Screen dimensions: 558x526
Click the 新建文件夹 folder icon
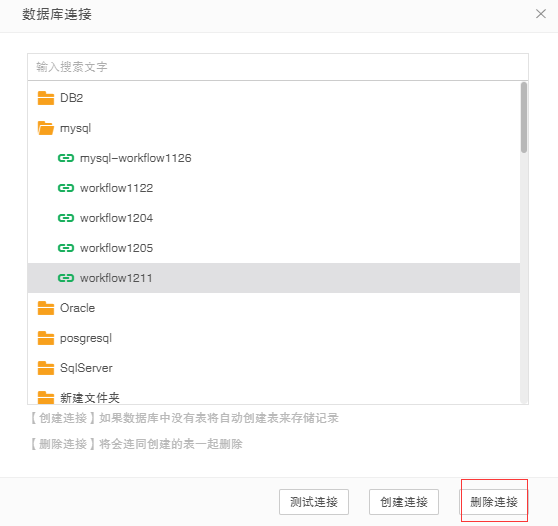pyautogui.click(x=46, y=397)
